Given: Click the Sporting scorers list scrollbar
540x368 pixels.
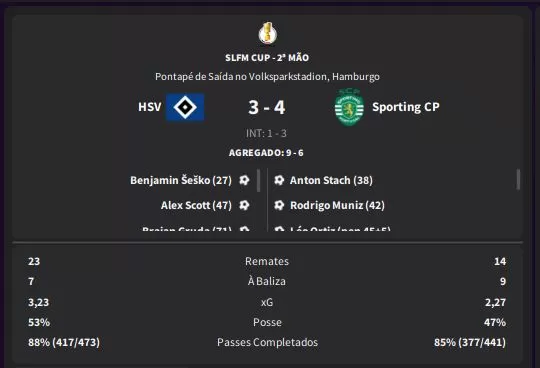Looking at the screenshot, I should (x=518, y=179).
